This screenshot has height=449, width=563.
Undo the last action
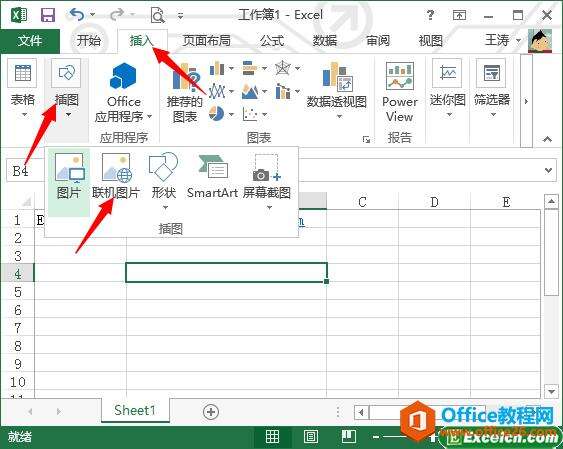tap(76, 15)
